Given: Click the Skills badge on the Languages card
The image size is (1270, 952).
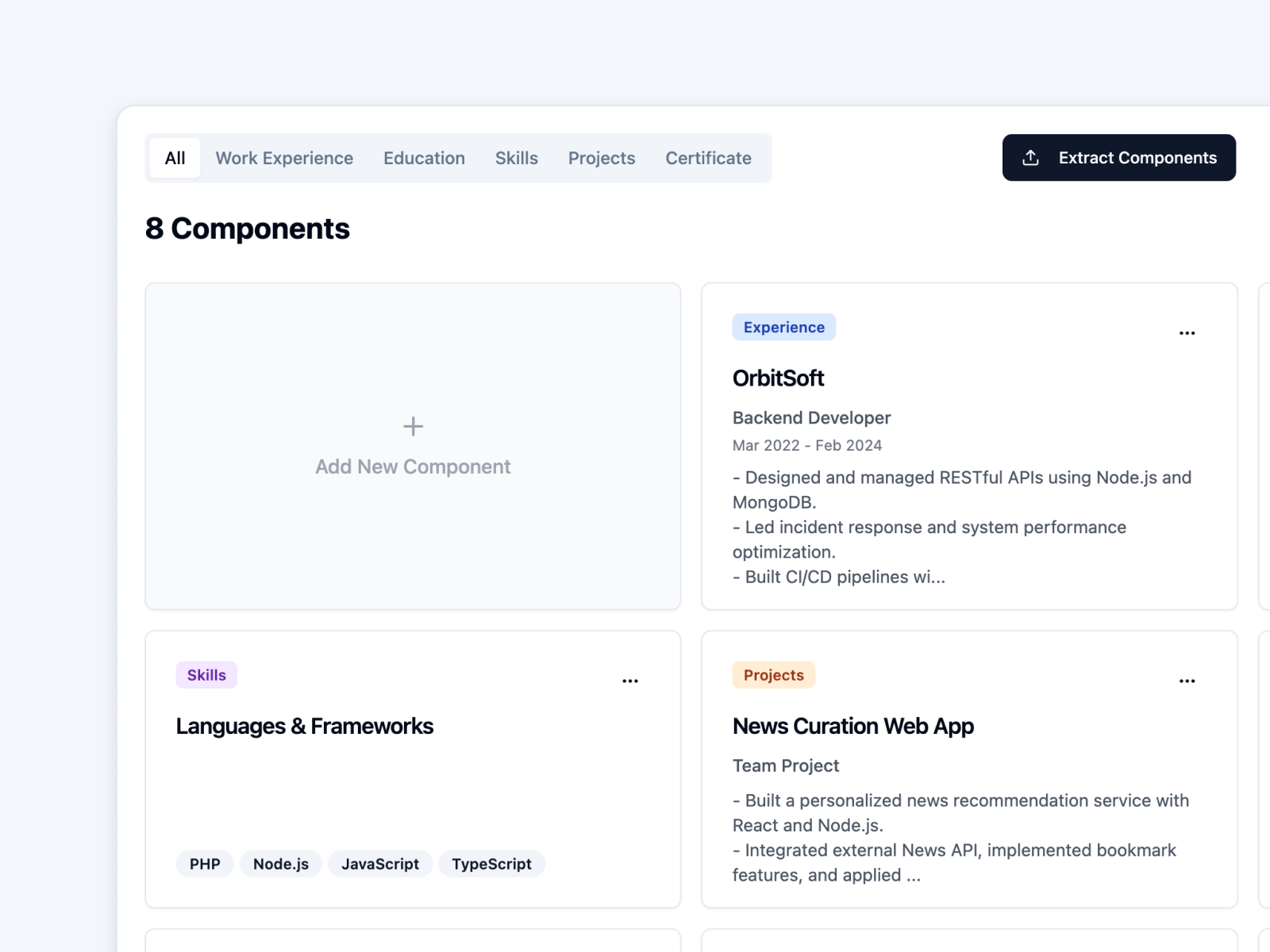Looking at the screenshot, I should [x=206, y=674].
